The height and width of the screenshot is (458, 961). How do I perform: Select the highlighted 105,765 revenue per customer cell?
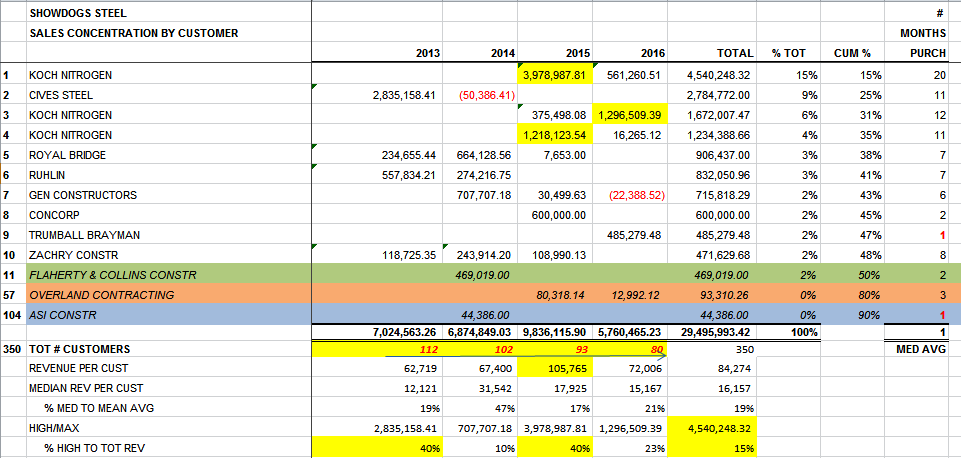coord(555,368)
